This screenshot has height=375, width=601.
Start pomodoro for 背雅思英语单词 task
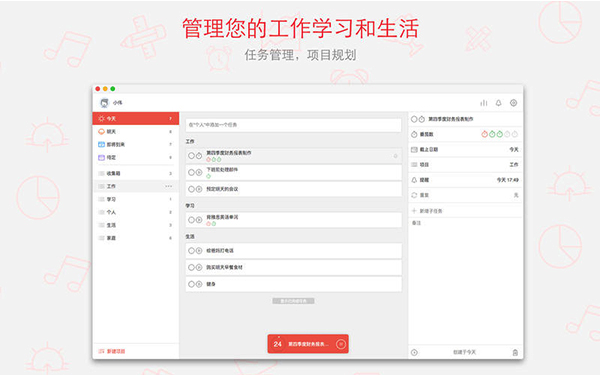click(x=199, y=220)
